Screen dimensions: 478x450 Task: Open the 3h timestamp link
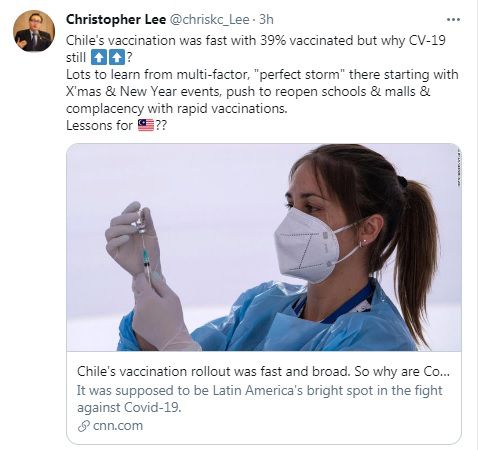pyautogui.click(x=266, y=20)
